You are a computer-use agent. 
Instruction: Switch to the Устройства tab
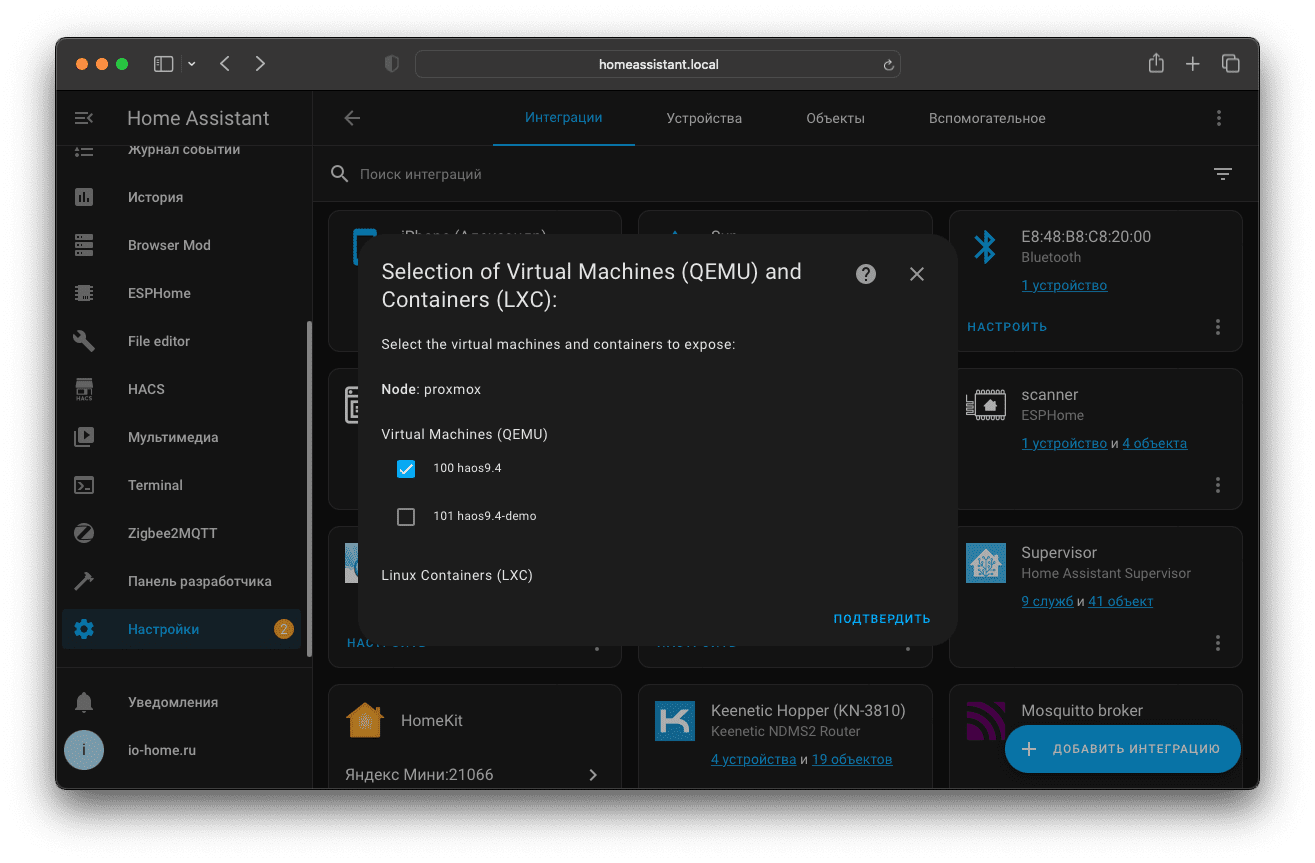tap(704, 118)
